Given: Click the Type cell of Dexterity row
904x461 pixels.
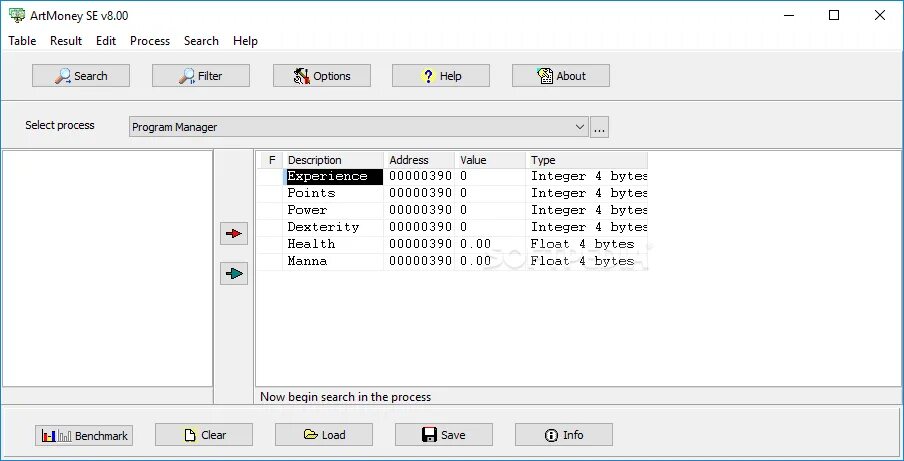Looking at the screenshot, I should point(587,227).
